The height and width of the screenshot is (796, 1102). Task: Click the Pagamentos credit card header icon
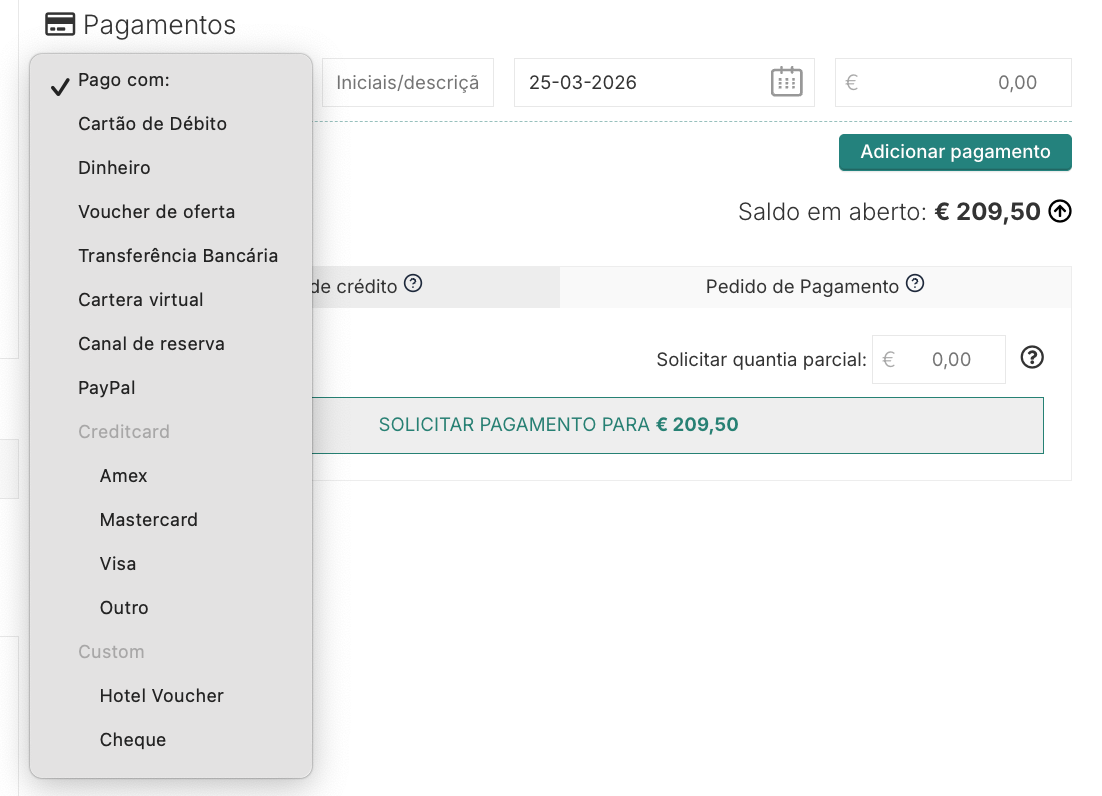[60, 24]
